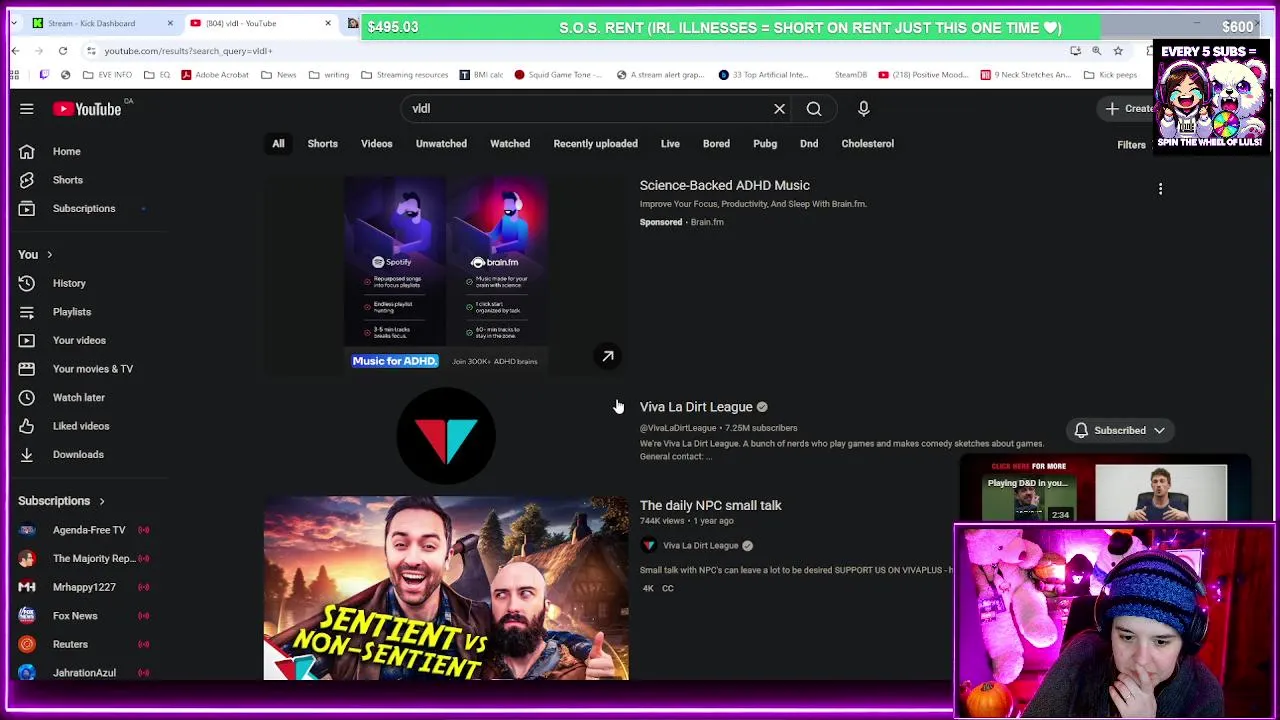Viewport: 1280px width, 720px height.
Task: Open the BMI calc bookmark
Action: [x=481, y=75]
